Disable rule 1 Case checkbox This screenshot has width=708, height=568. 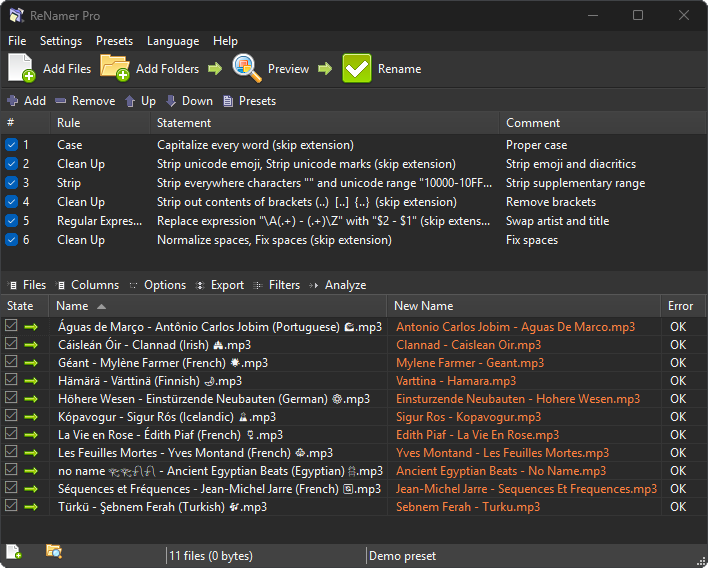[x=11, y=145]
